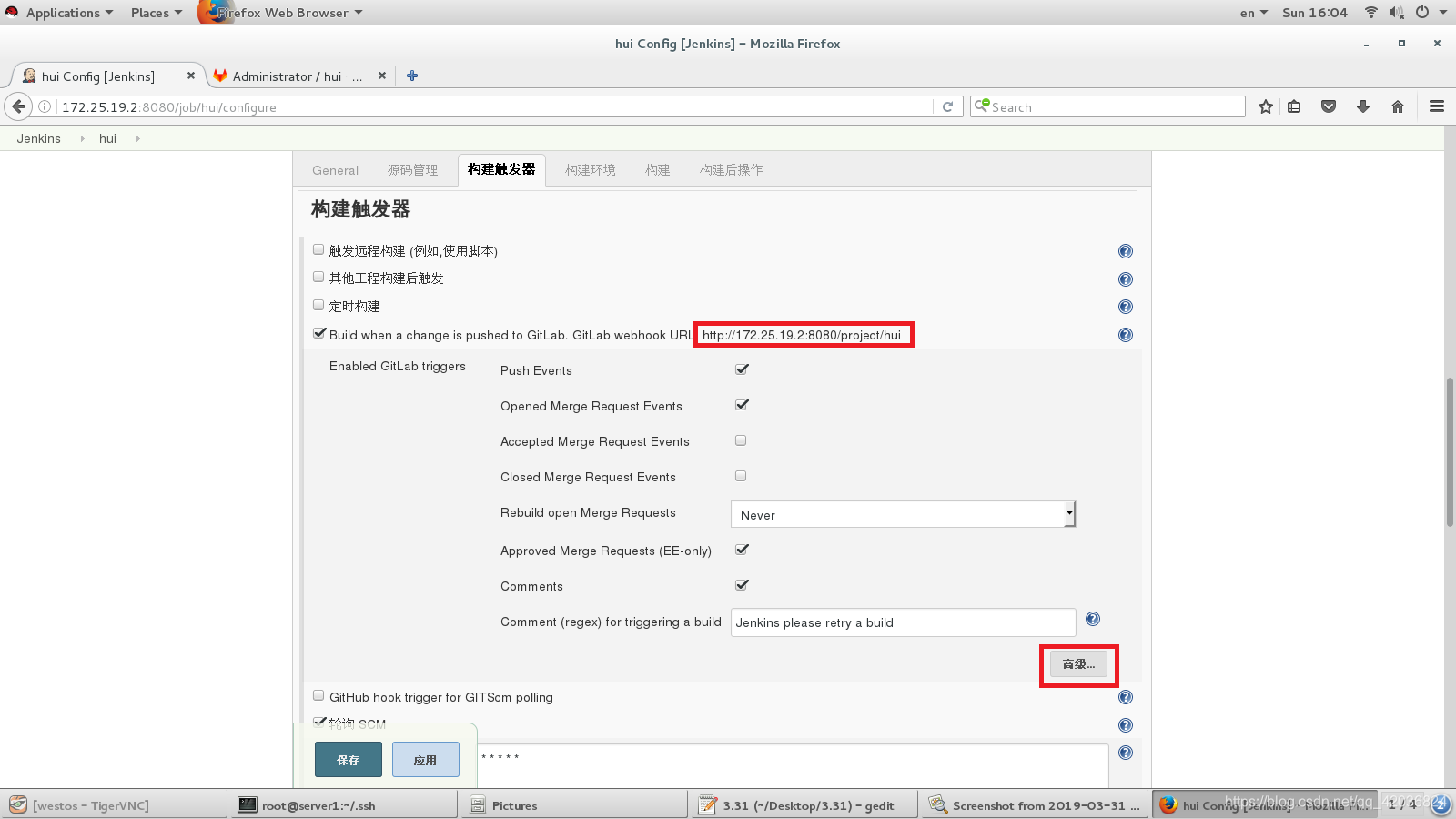1456x819 pixels.
Task: Open help icon beside schedule text area
Action: (1126, 753)
